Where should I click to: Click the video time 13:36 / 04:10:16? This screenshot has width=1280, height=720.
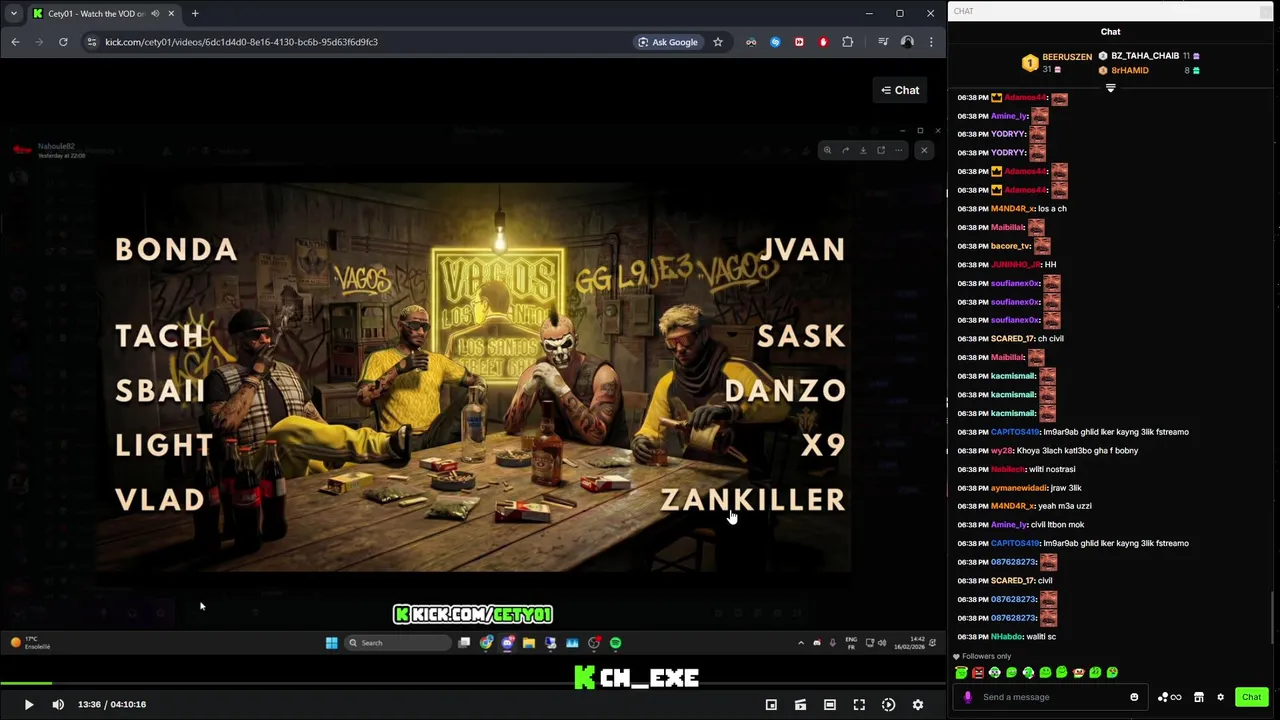(112, 705)
